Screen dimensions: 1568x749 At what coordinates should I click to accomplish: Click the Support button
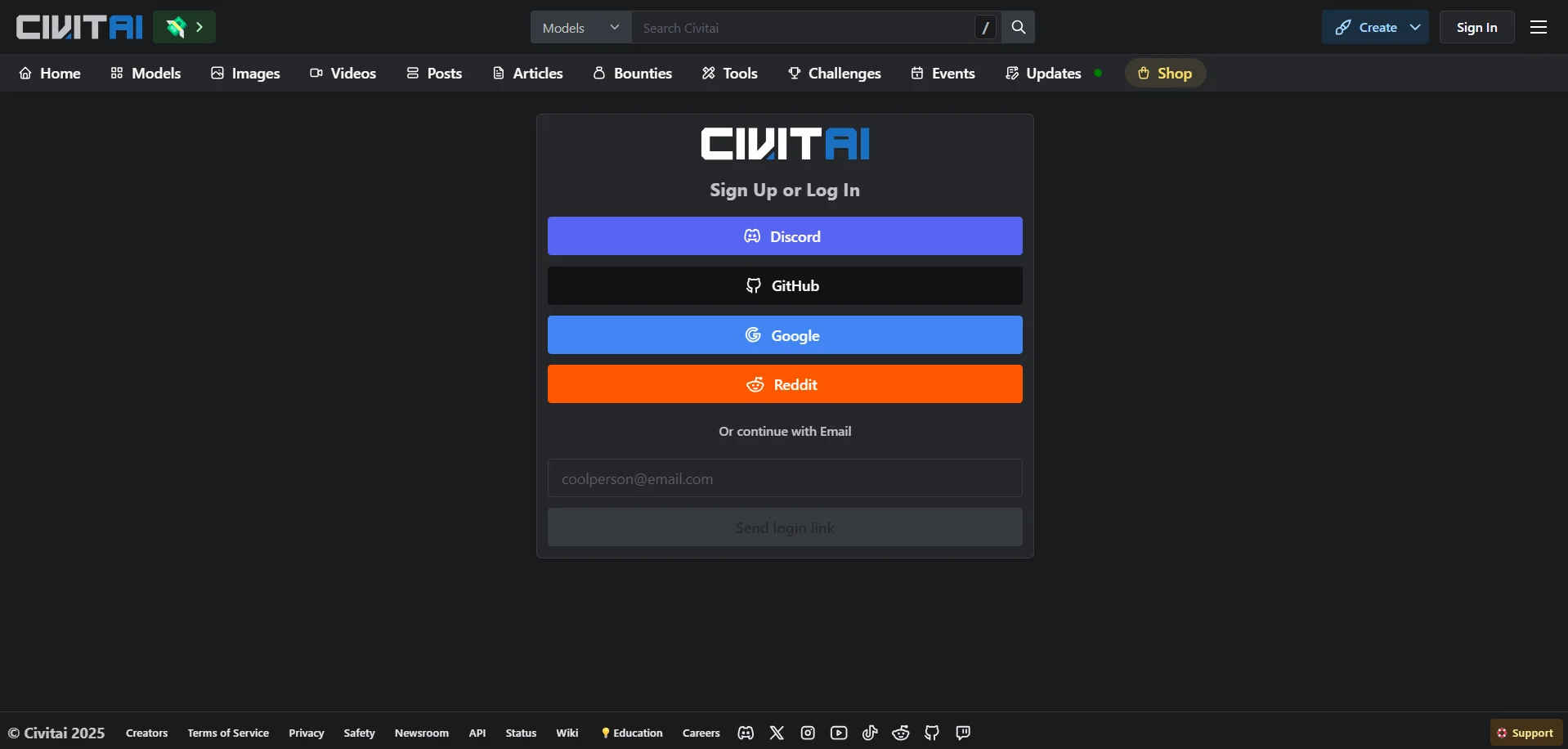1525,733
